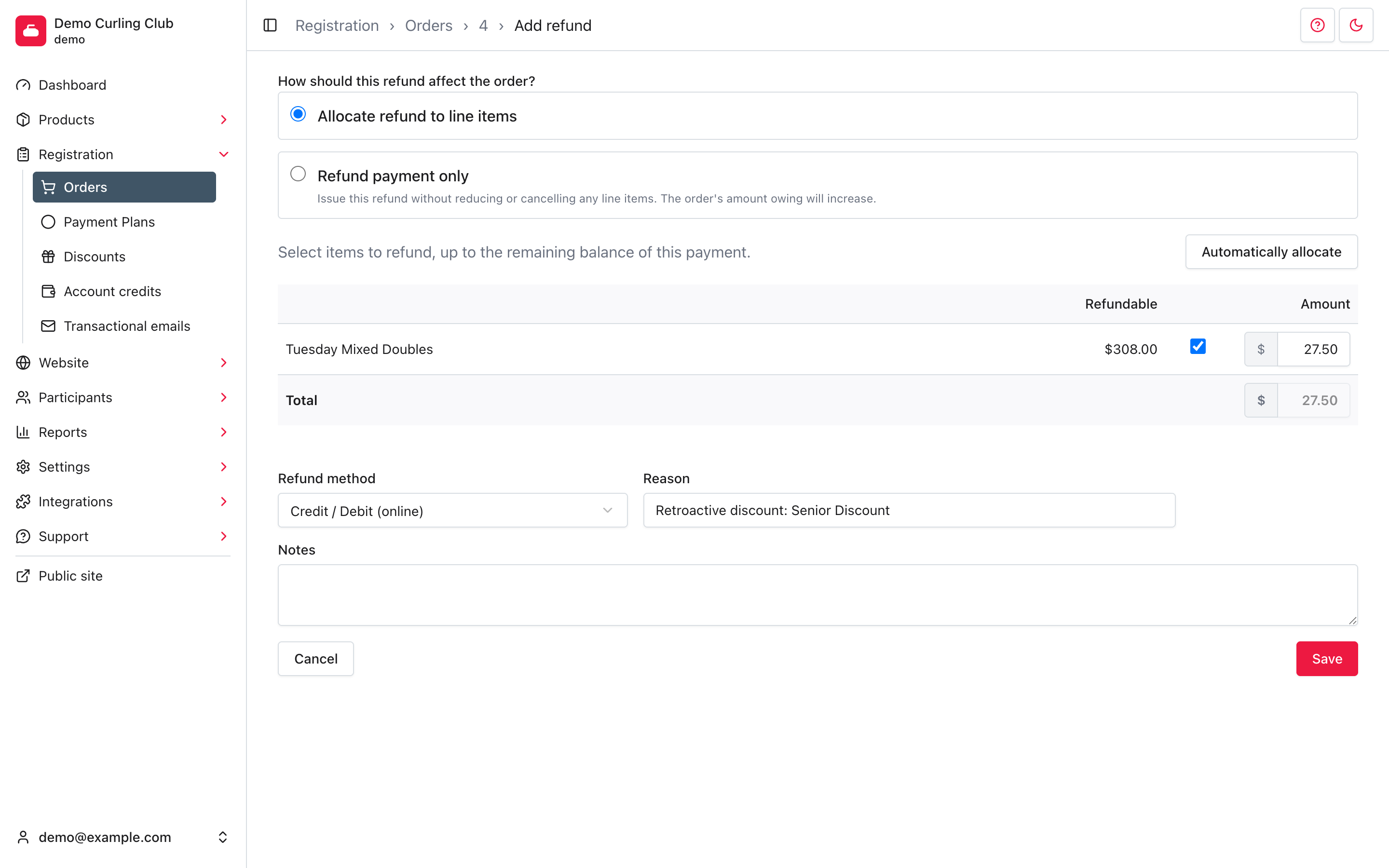The image size is (1389, 868).
Task: Expand the Participants menu chevron
Action: coord(224,397)
